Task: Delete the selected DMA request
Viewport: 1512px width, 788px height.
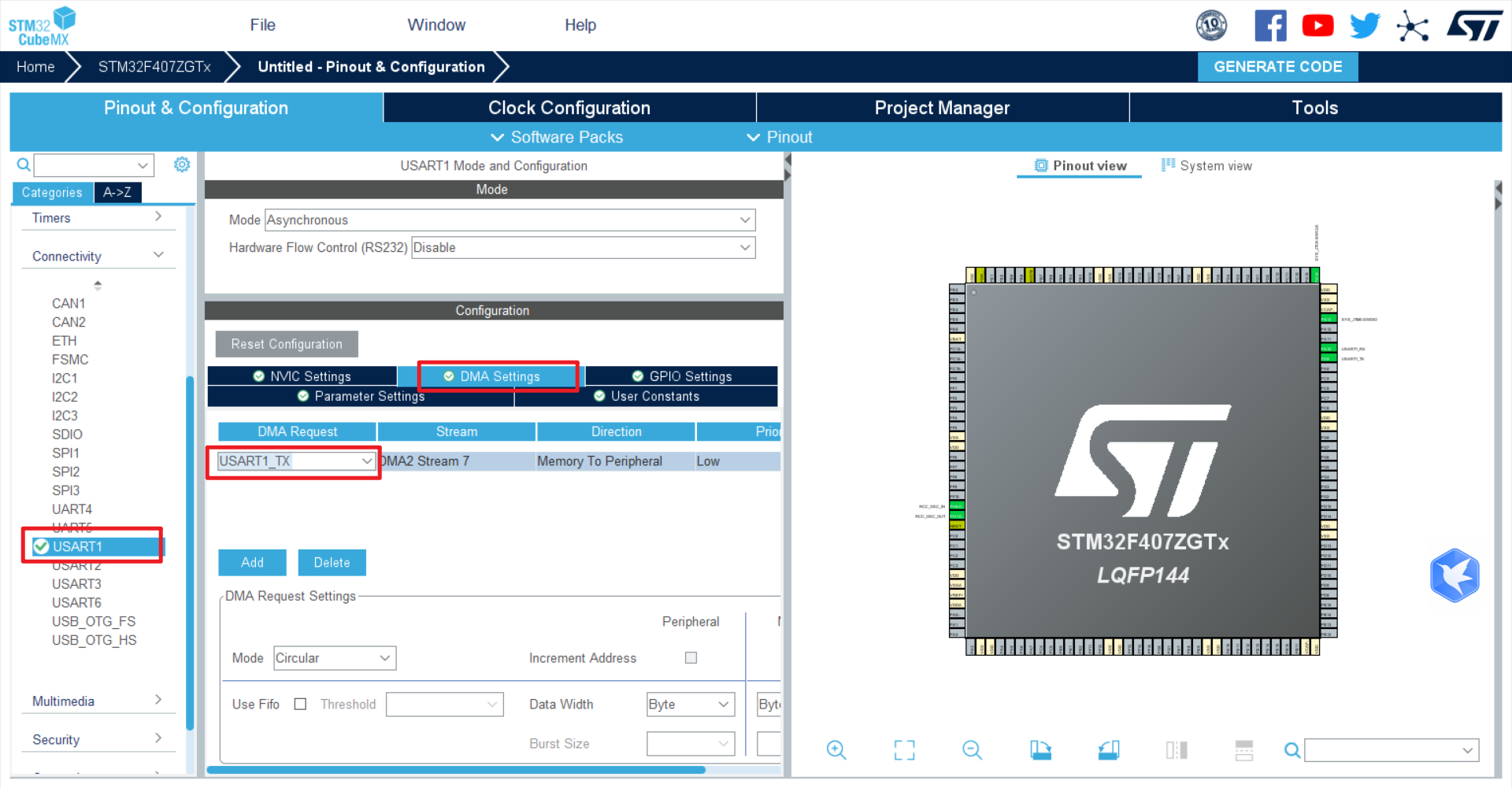Action: pyautogui.click(x=332, y=562)
